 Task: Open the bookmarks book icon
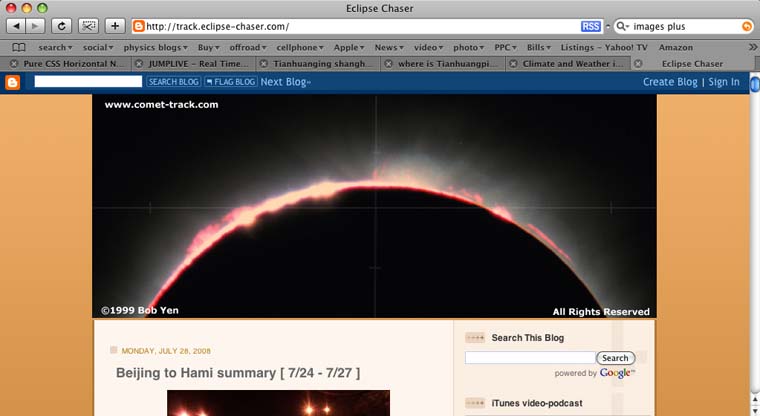19,47
